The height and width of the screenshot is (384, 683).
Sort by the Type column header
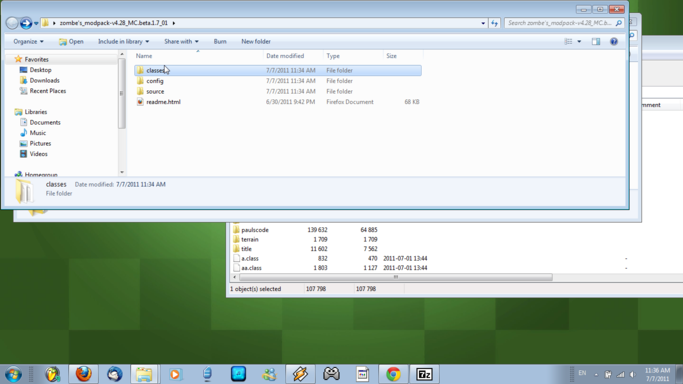(x=353, y=56)
